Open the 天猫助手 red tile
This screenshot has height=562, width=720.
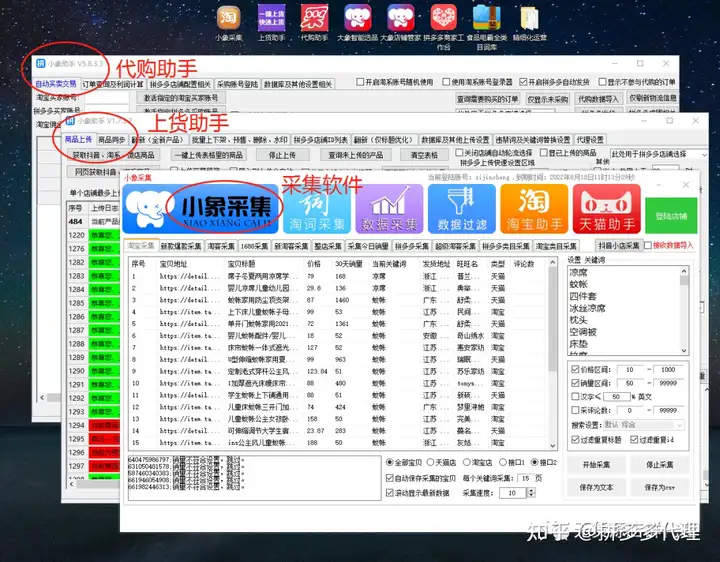point(607,209)
